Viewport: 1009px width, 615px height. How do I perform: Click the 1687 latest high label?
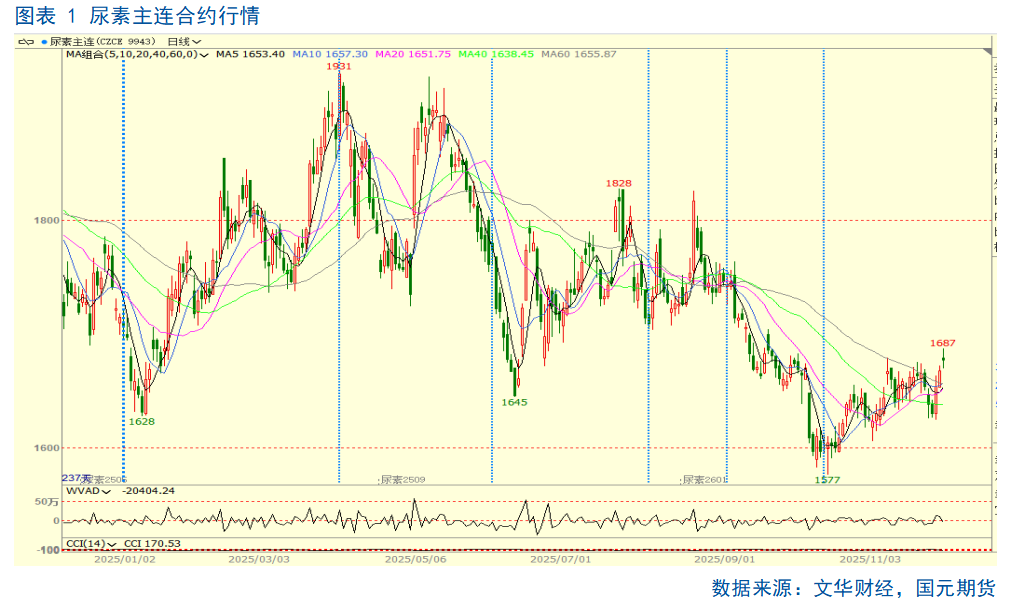pos(943,343)
